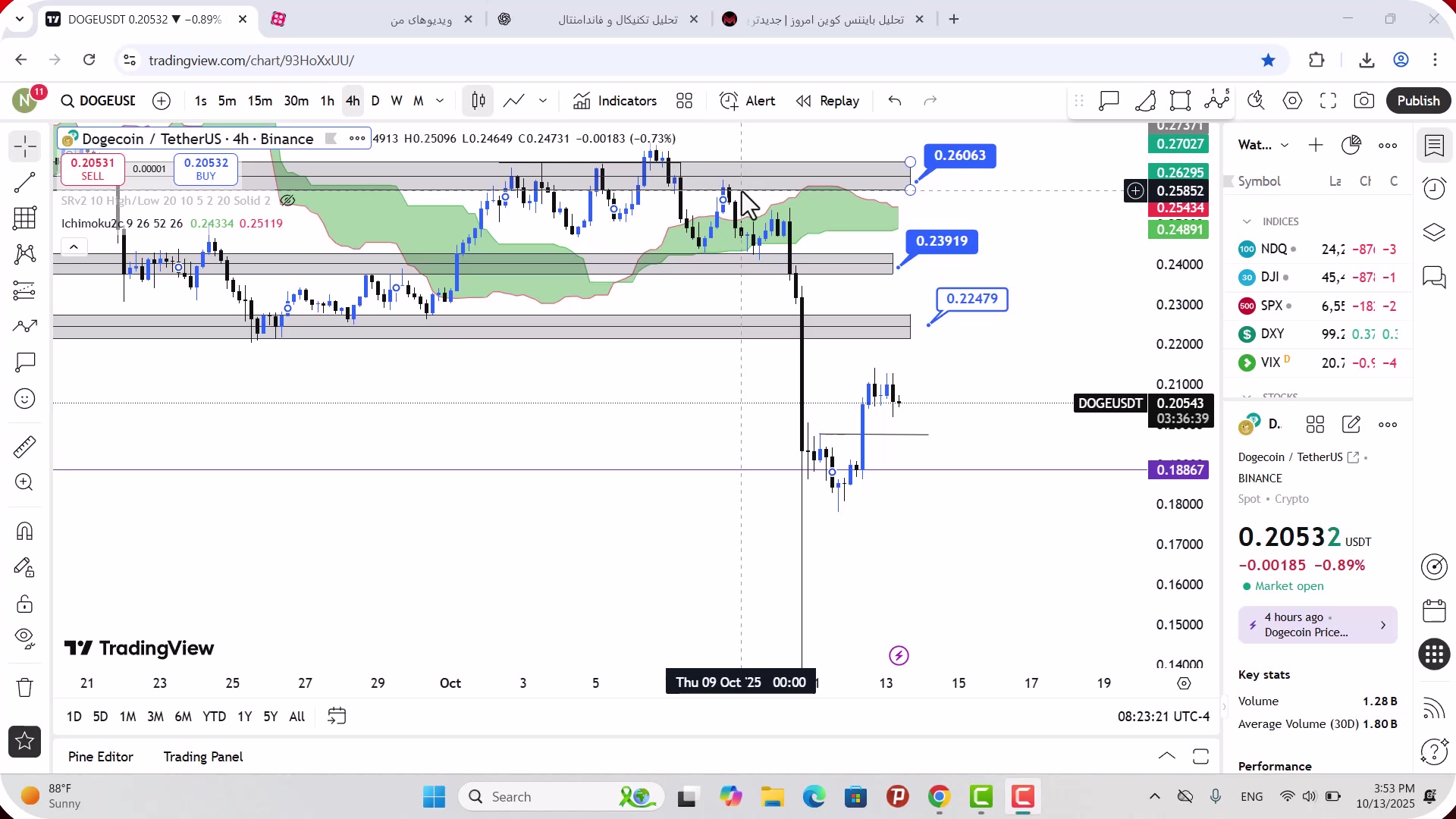Expand the timeframe interval dropdown

point(440,101)
